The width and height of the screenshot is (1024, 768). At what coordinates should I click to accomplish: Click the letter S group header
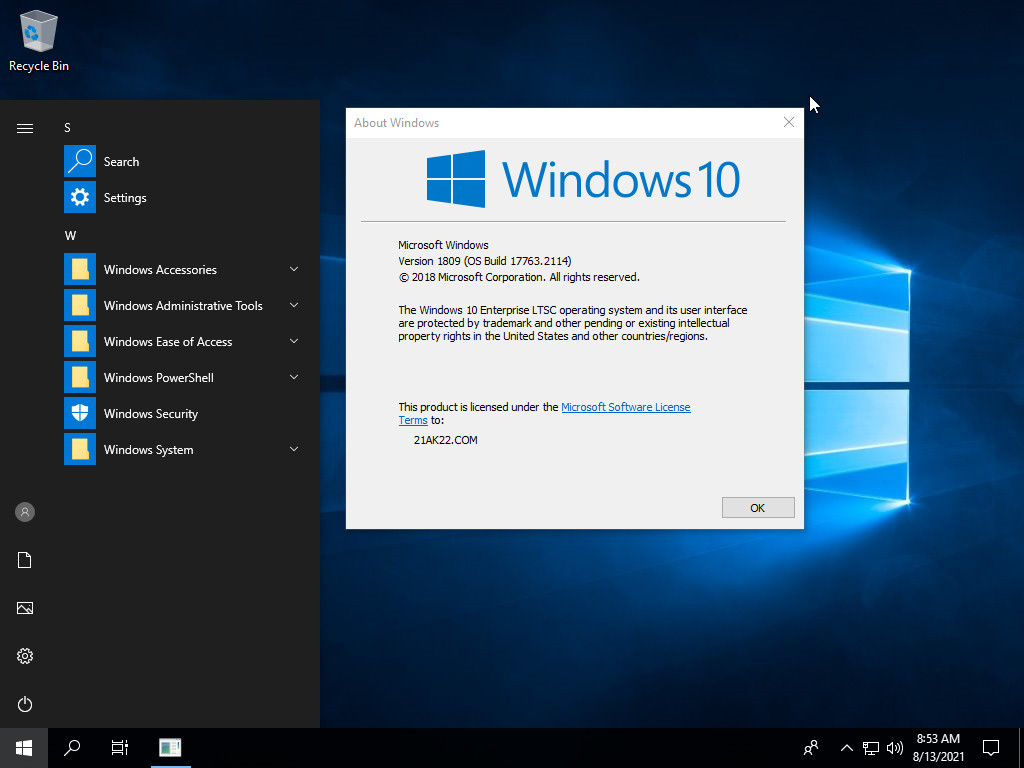click(x=67, y=128)
